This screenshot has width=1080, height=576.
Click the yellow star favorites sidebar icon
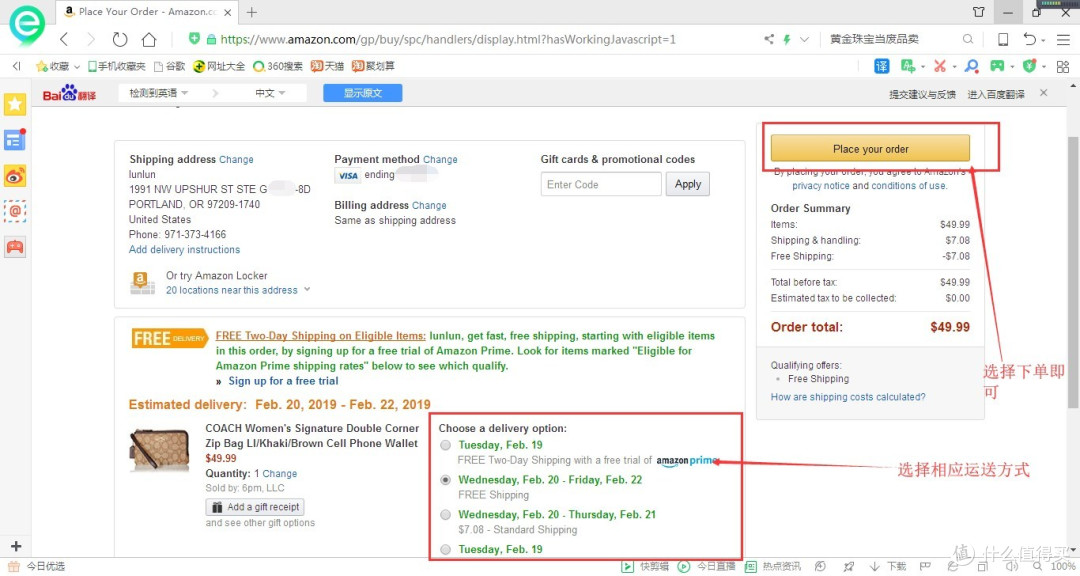(x=15, y=105)
